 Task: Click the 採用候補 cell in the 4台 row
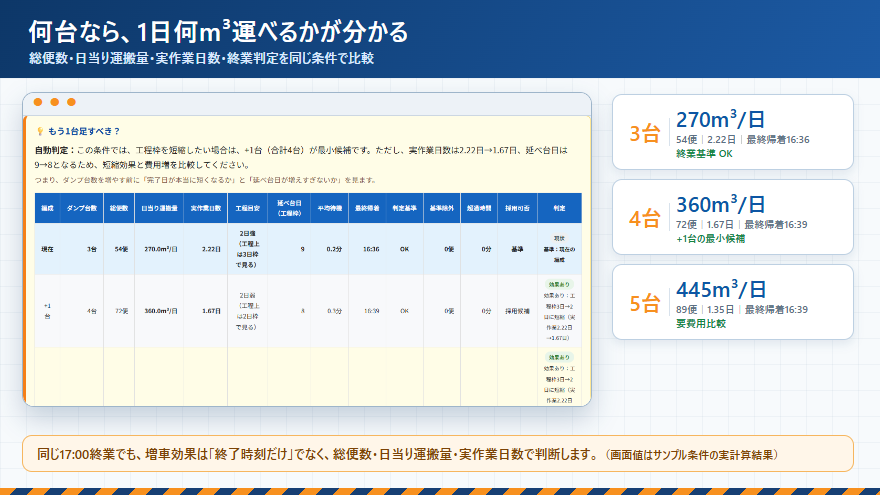(517, 311)
